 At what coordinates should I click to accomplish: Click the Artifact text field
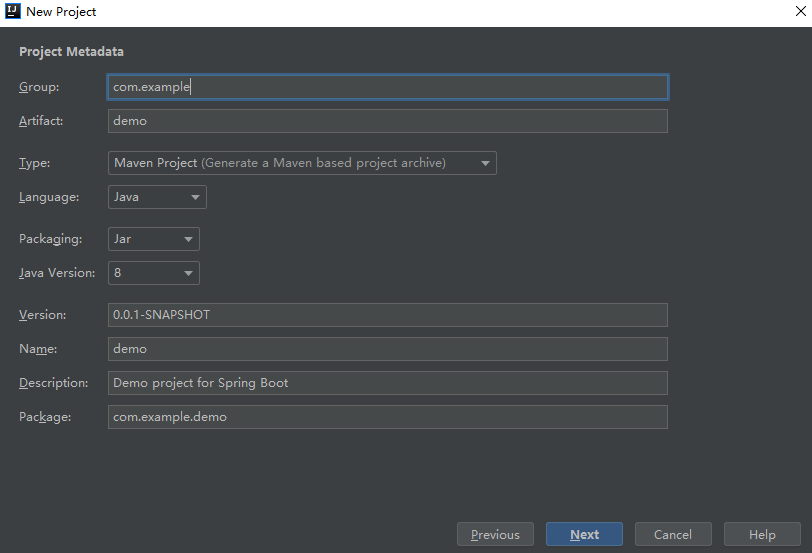388,121
